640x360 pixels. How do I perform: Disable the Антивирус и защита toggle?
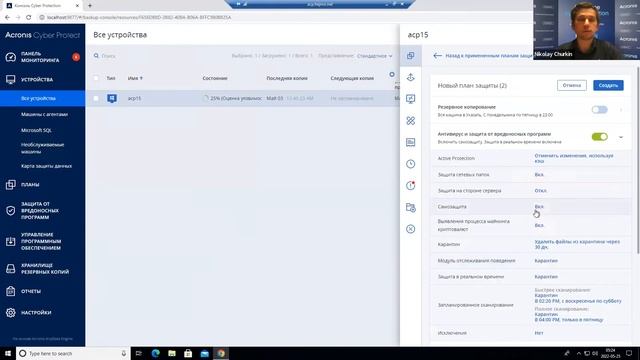pos(600,137)
